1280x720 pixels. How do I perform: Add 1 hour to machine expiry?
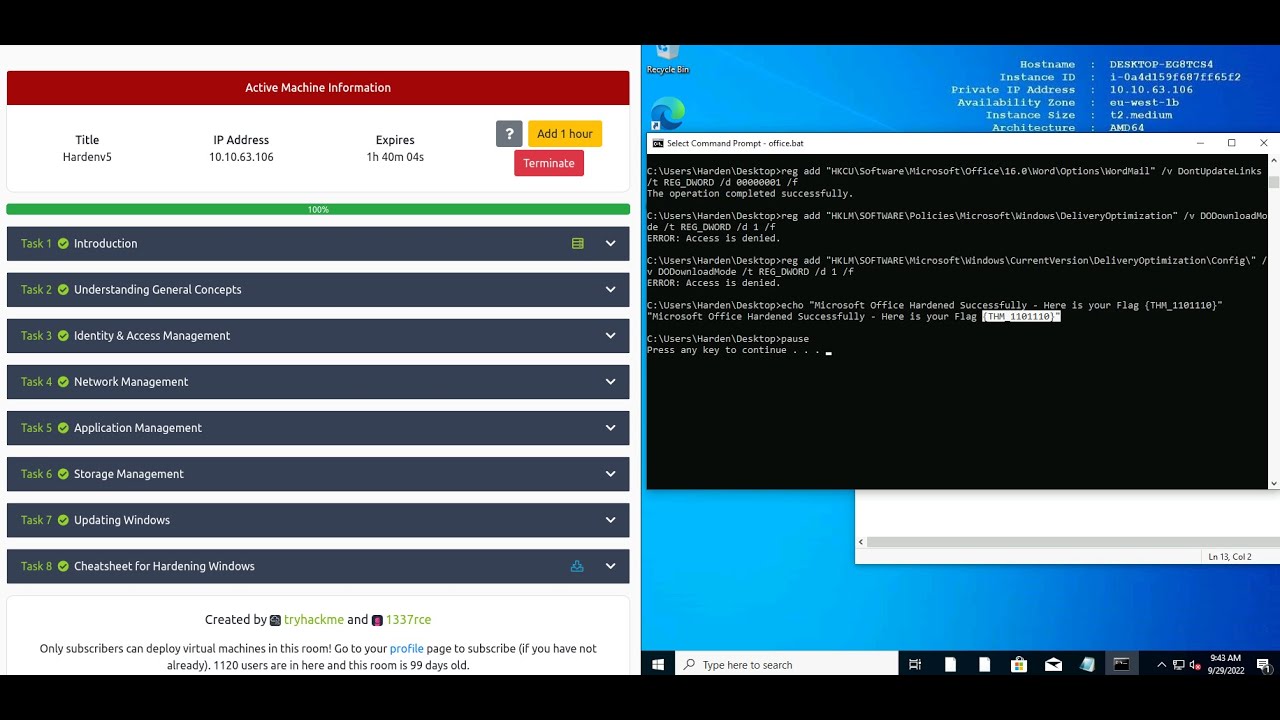[565, 133]
